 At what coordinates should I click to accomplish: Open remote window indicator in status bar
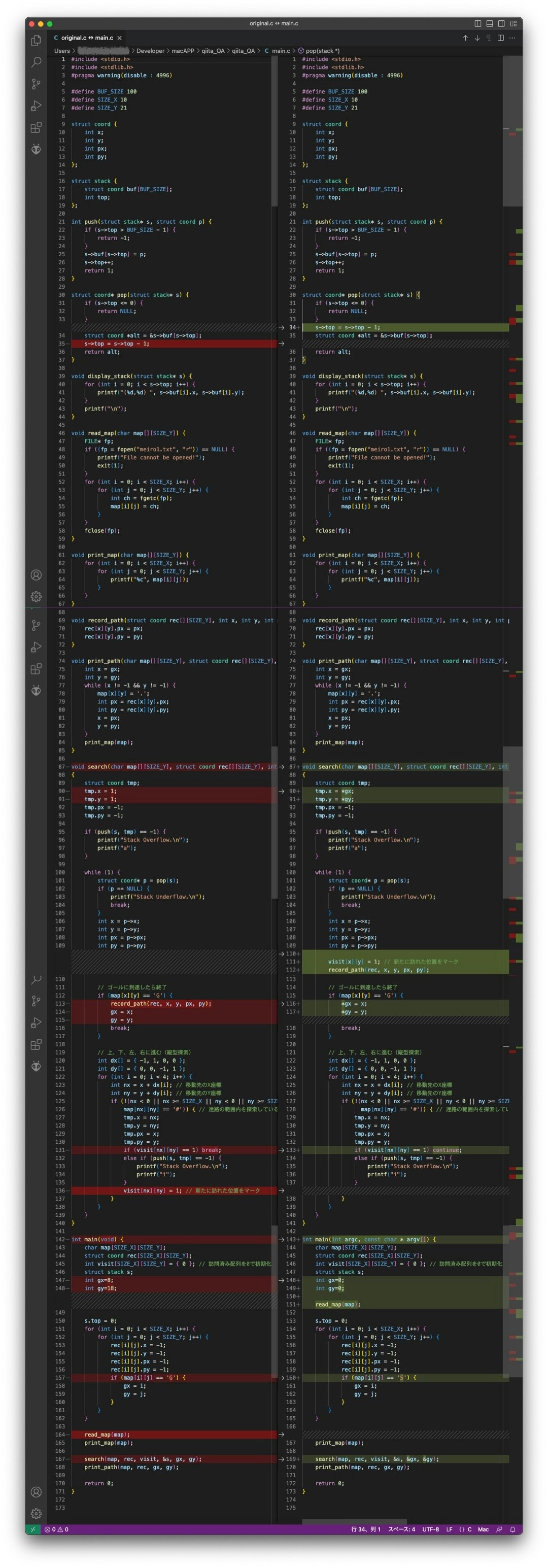click(33, 1528)
